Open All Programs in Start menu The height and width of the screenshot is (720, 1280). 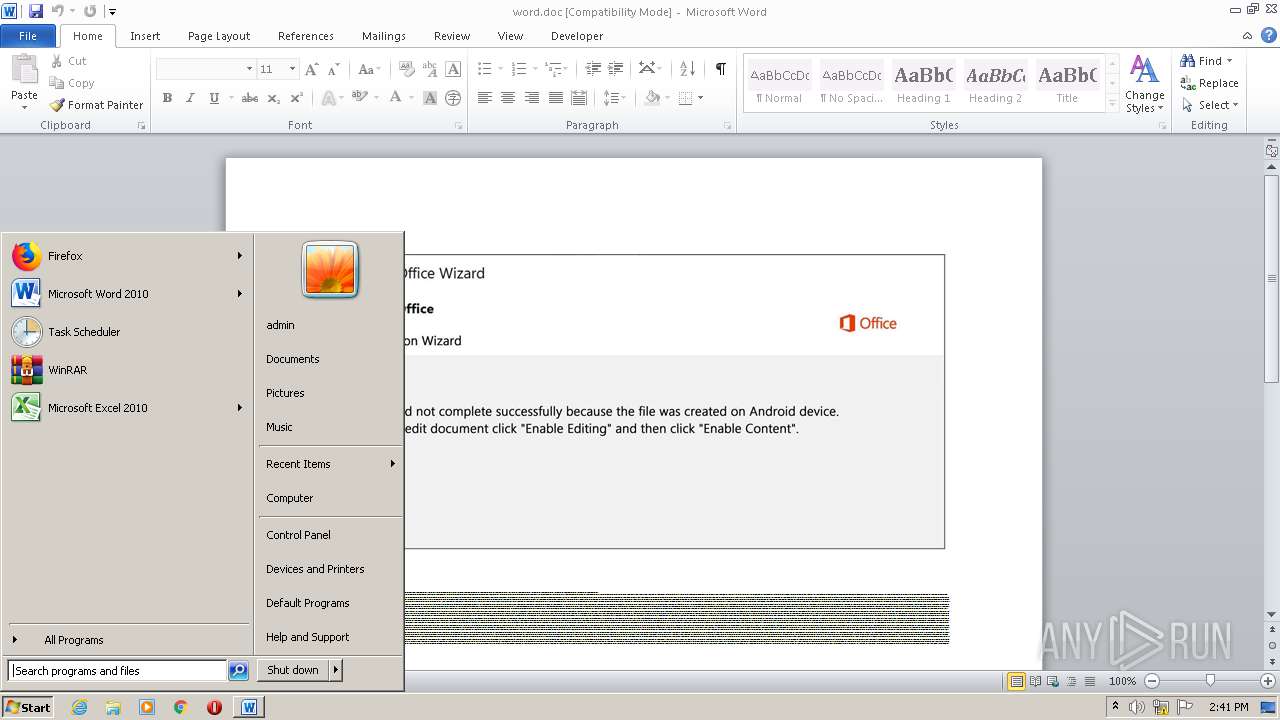point(73,640)
